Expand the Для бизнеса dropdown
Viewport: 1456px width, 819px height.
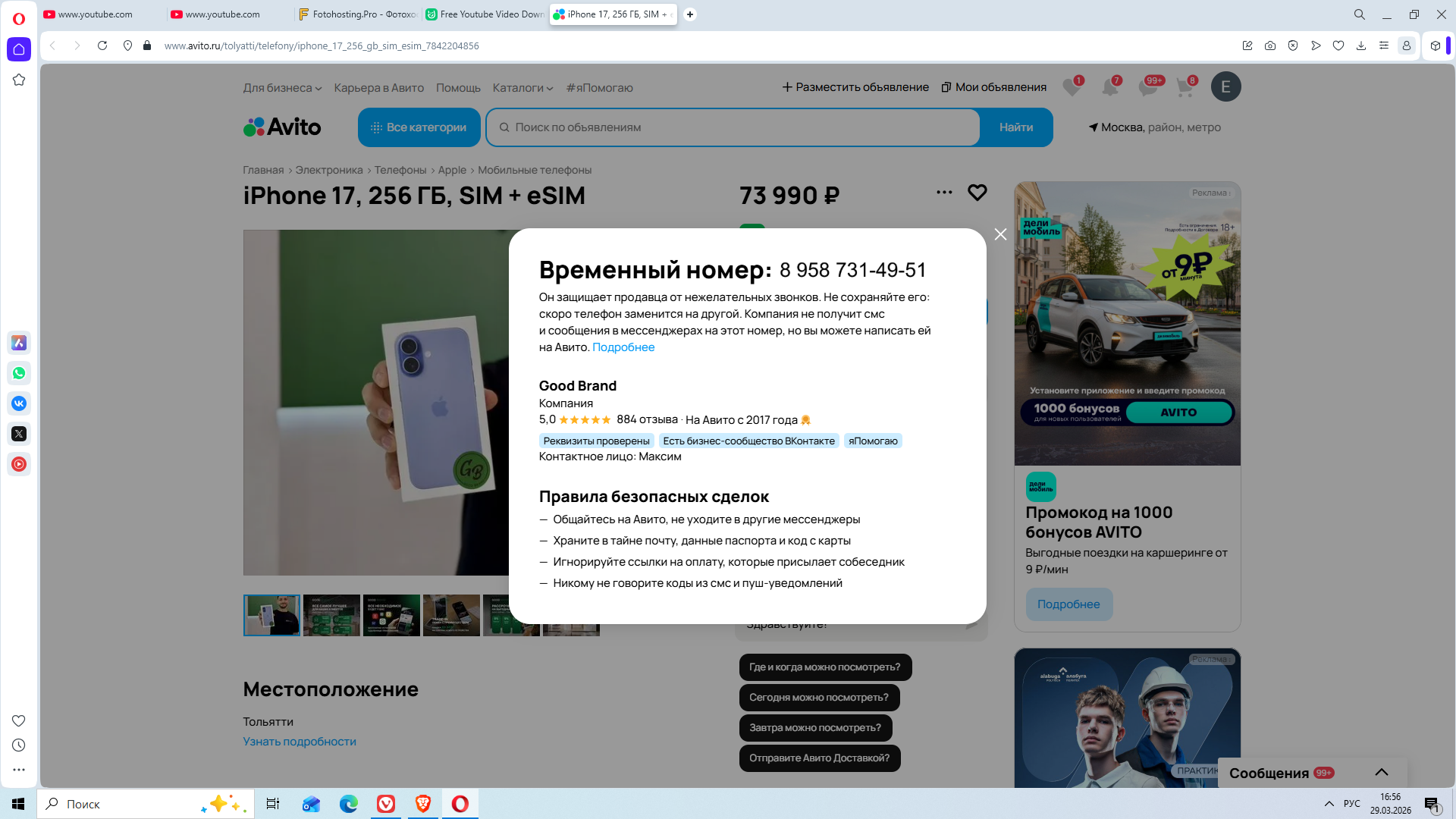pos(282,88)
